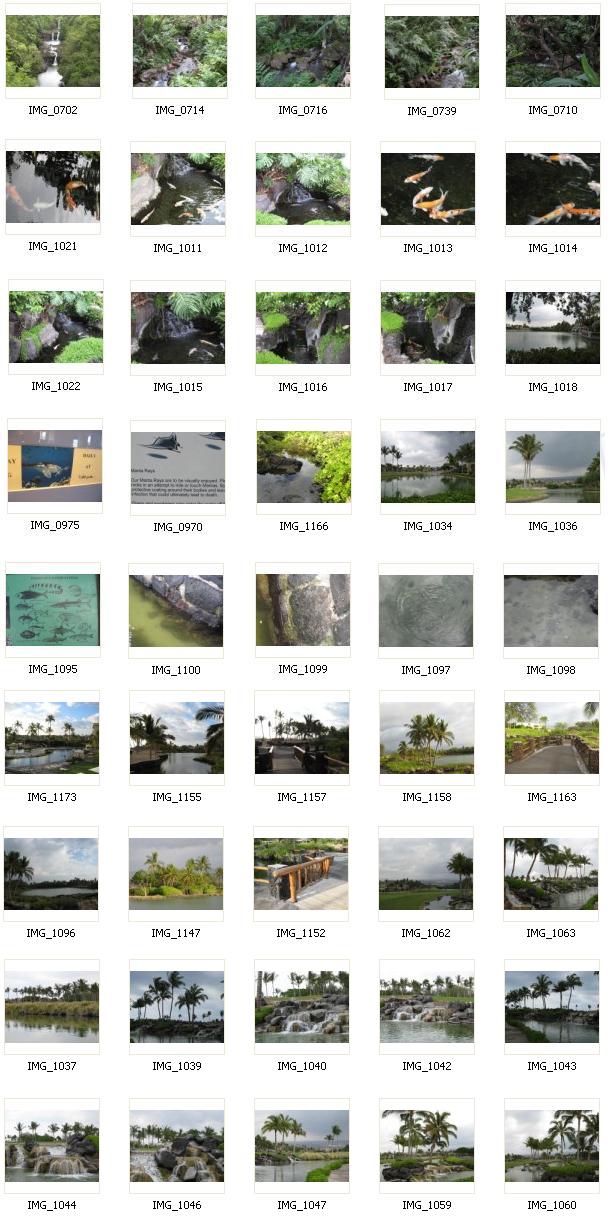The image size is (611, 1225).
Task: Select the IMG_0702 waterfall thumbnail
Action: pyautogui.click(x=52, y=51)
